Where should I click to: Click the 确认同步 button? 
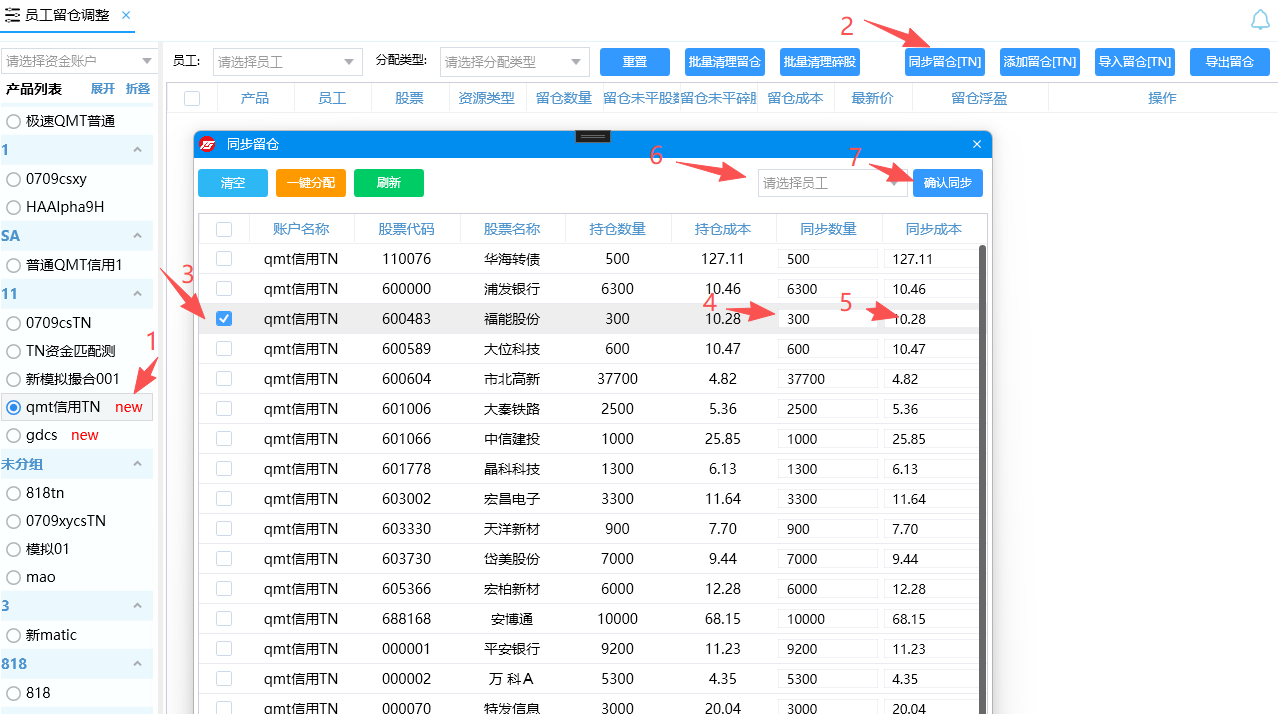click(x=948, y=183)
